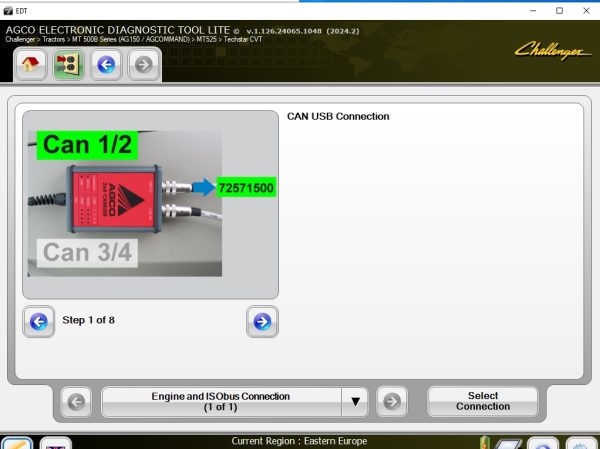600x449 pixels.
Task: Click MT525 in the breadcrumb path
Action: pos(206,39)
